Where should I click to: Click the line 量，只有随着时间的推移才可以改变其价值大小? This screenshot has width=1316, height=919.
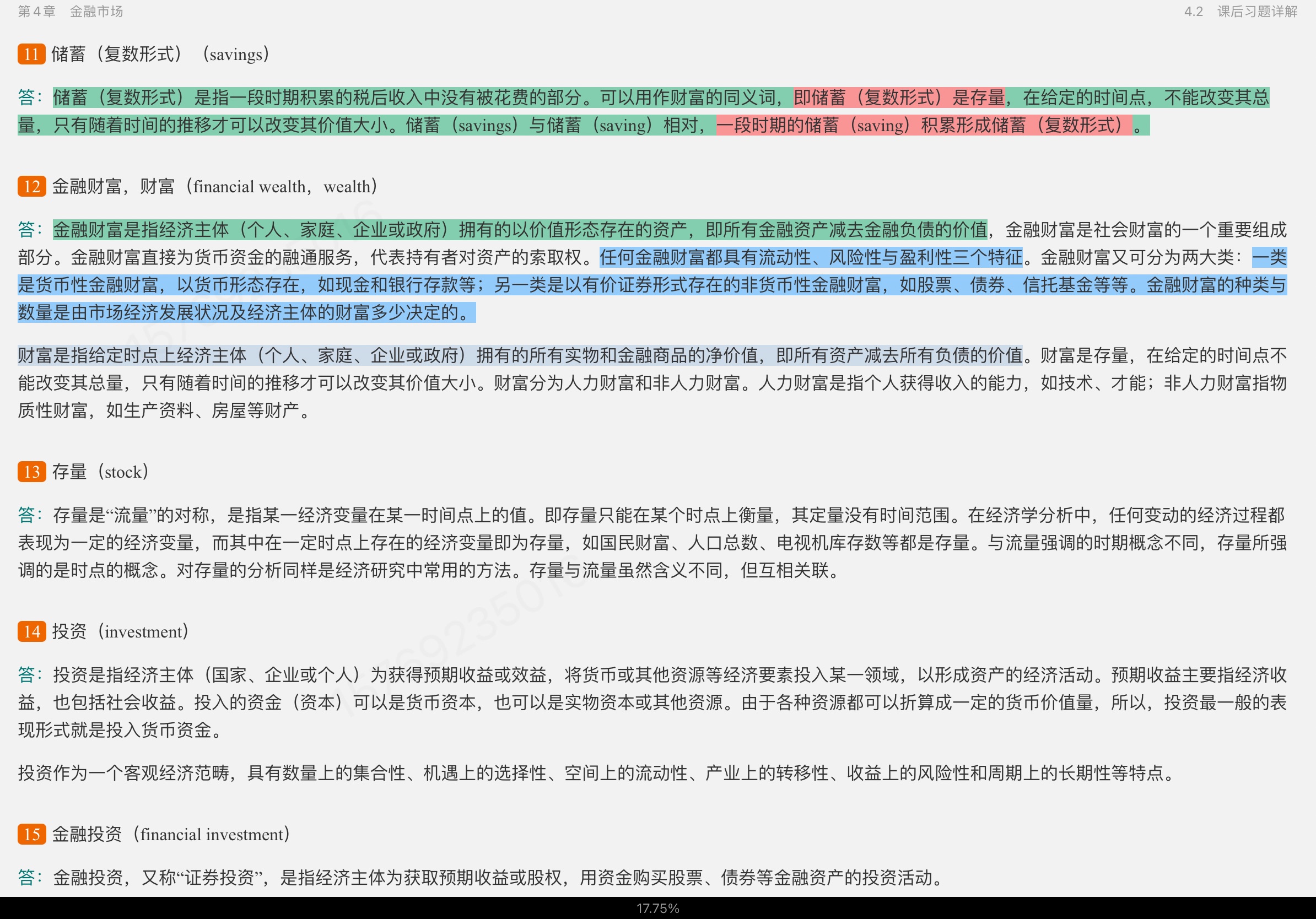203,125
